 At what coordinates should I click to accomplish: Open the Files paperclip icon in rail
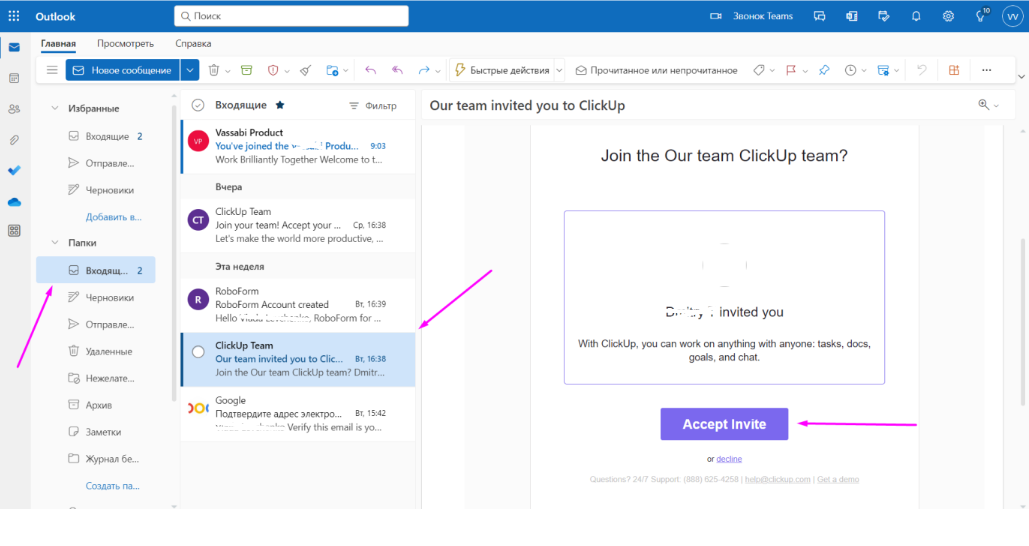tap(14, 140)
